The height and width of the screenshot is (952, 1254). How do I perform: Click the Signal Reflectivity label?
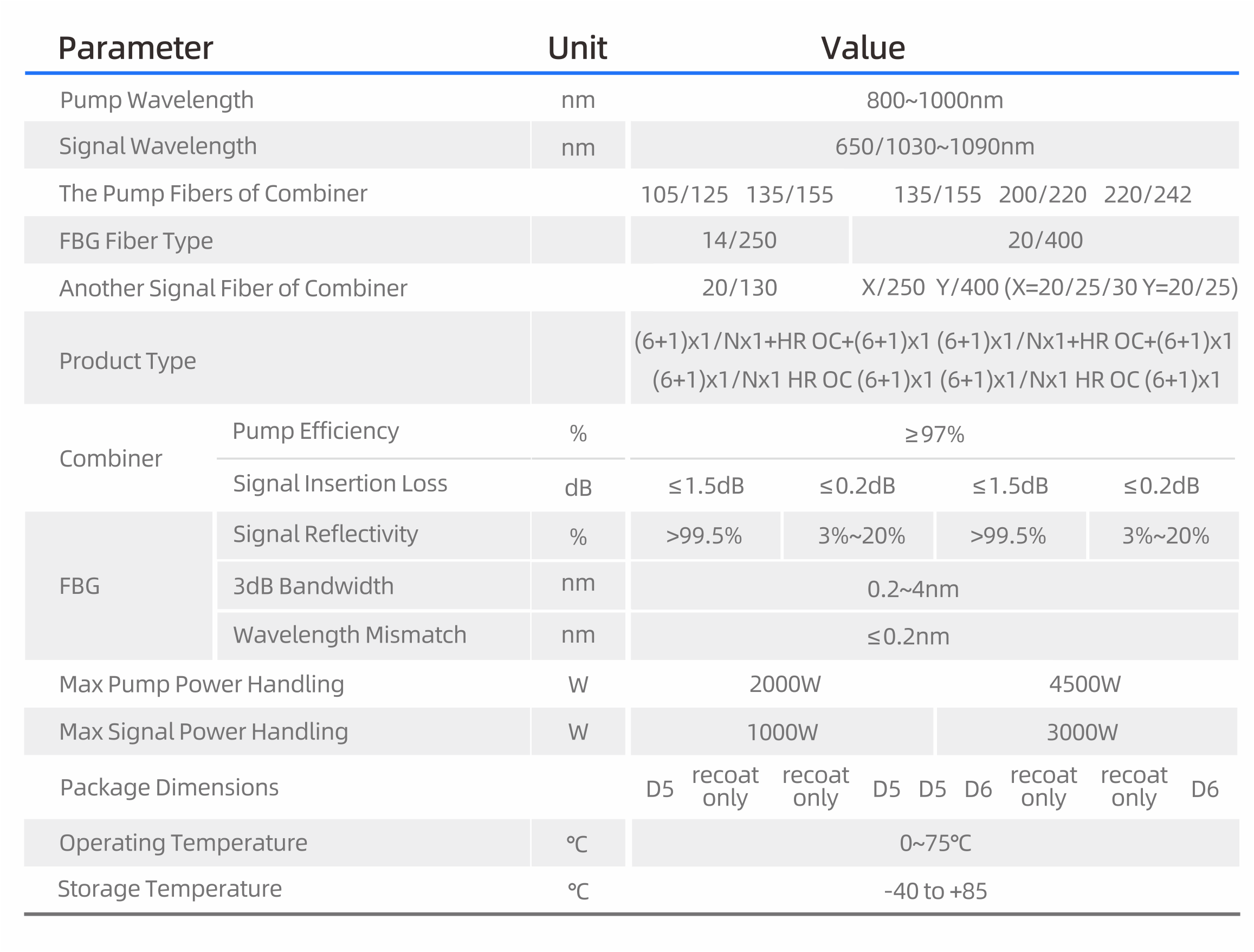(x=325, y=534)
